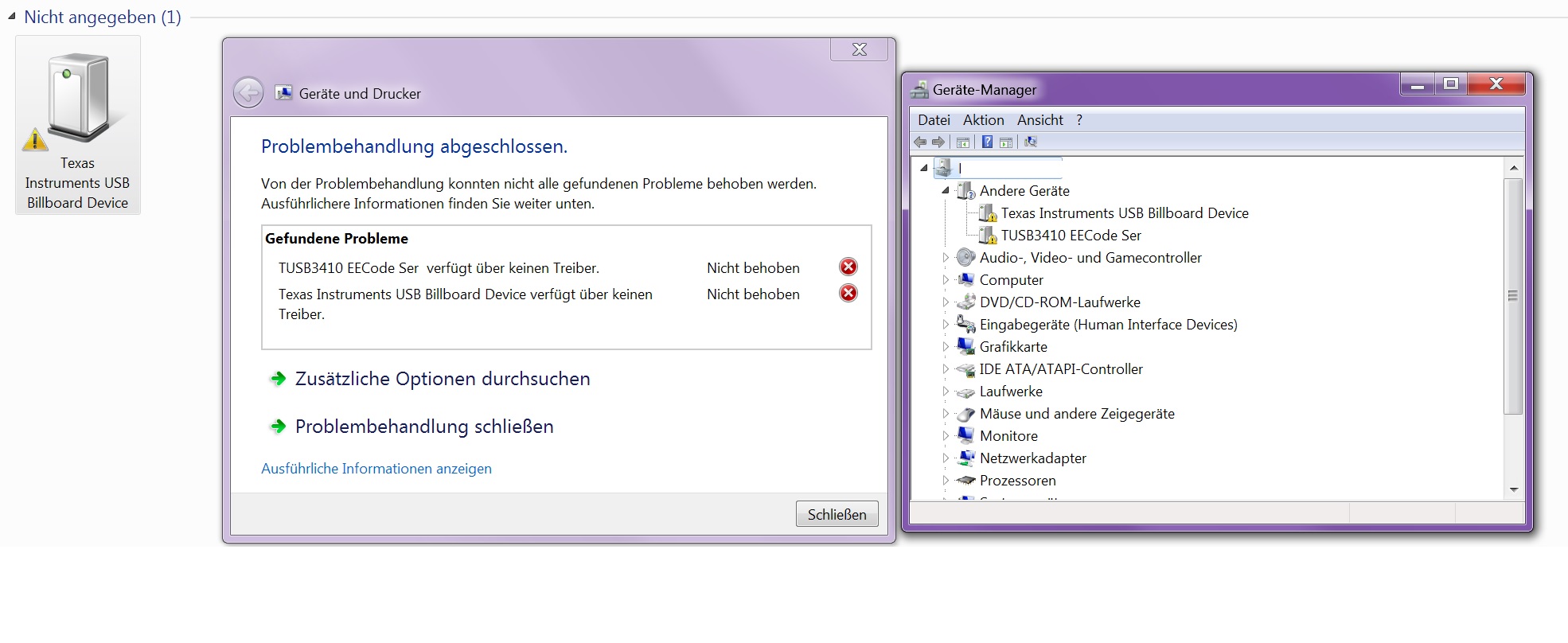This screenshot has width=1568, height=643.
Task: Click the DVD/CD-ROM-Laufwerke disc icon
Action: pos(965,302)
